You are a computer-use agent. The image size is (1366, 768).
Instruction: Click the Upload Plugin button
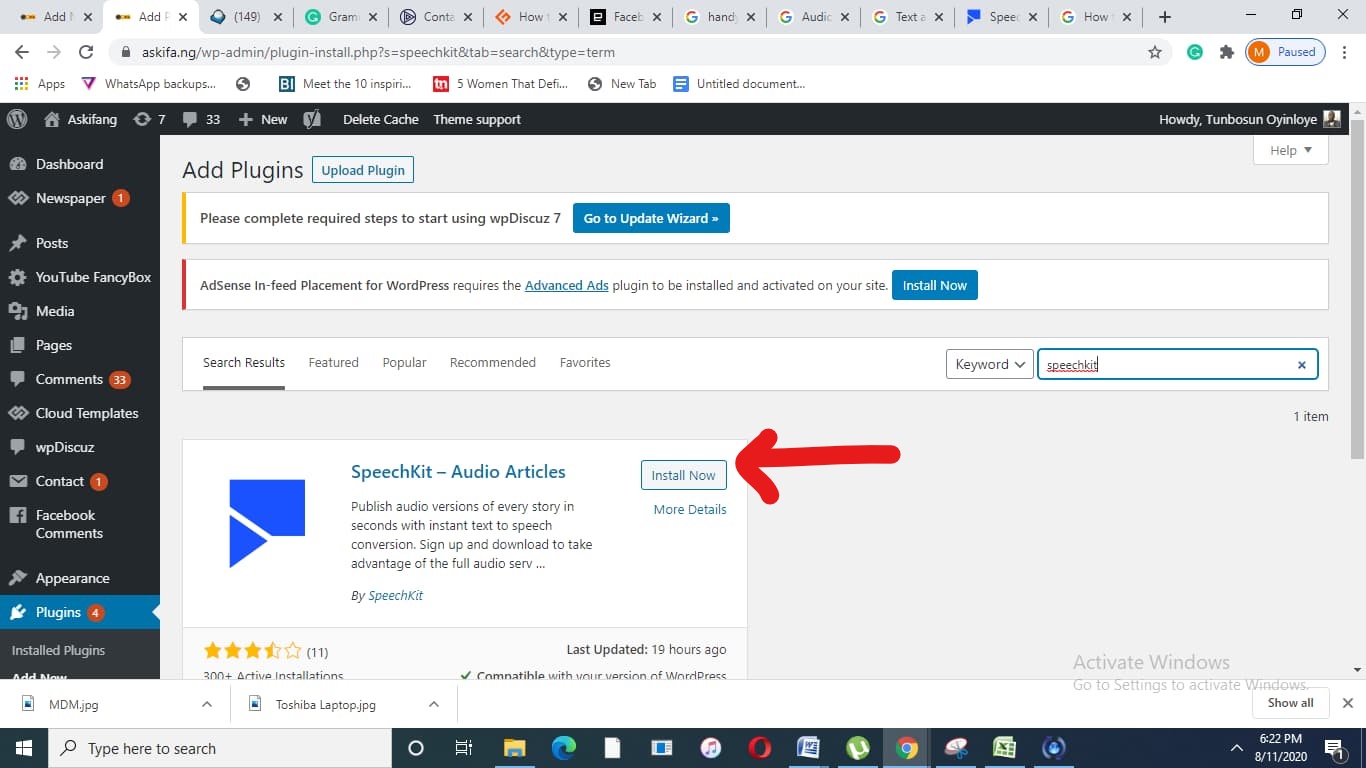pyautogui.click(x=363, y=170)
